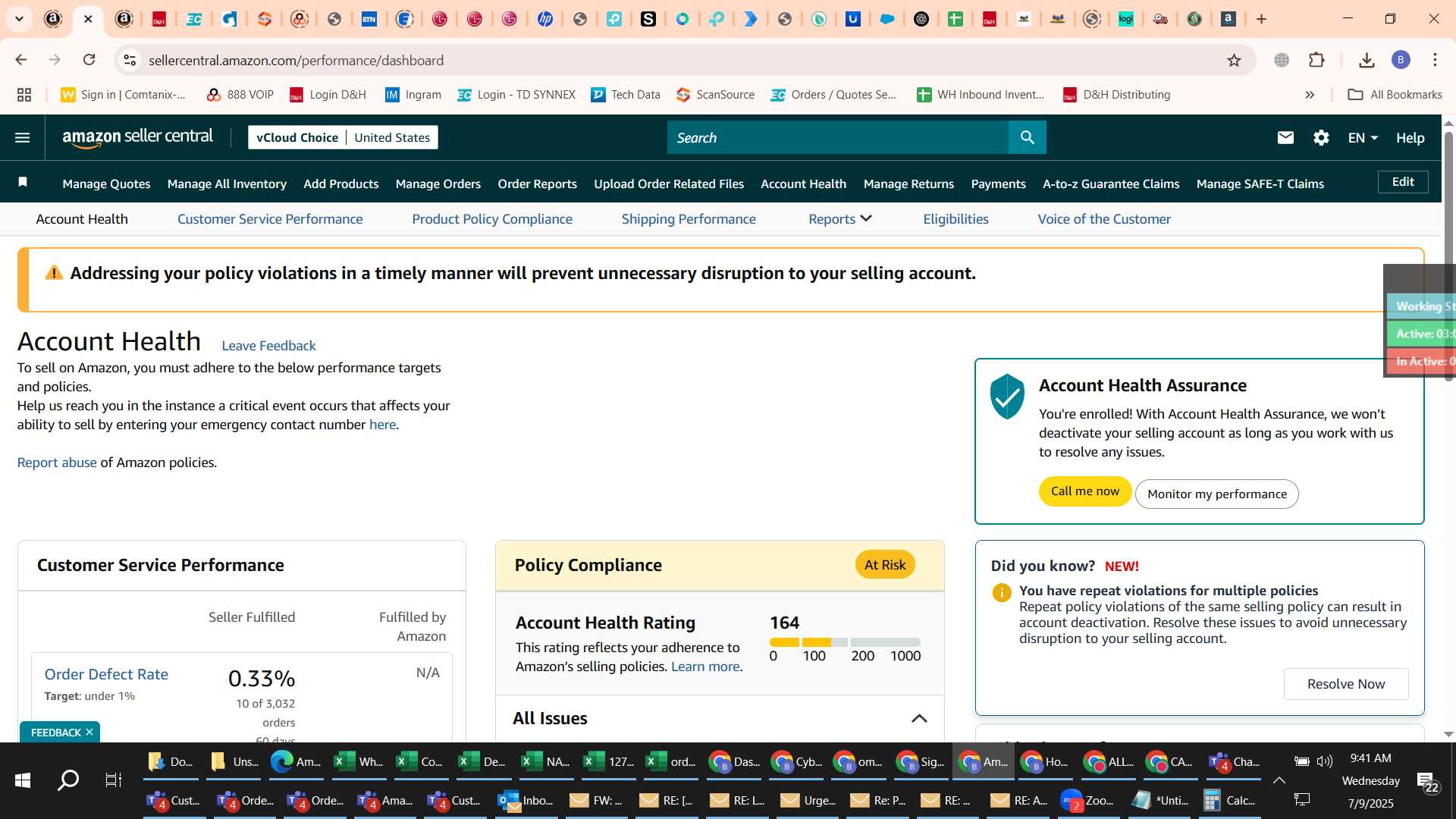Select Customer Service Performance tab
Image resolution: width=1456 pixels, height=819 pixels.
point(270,219)
